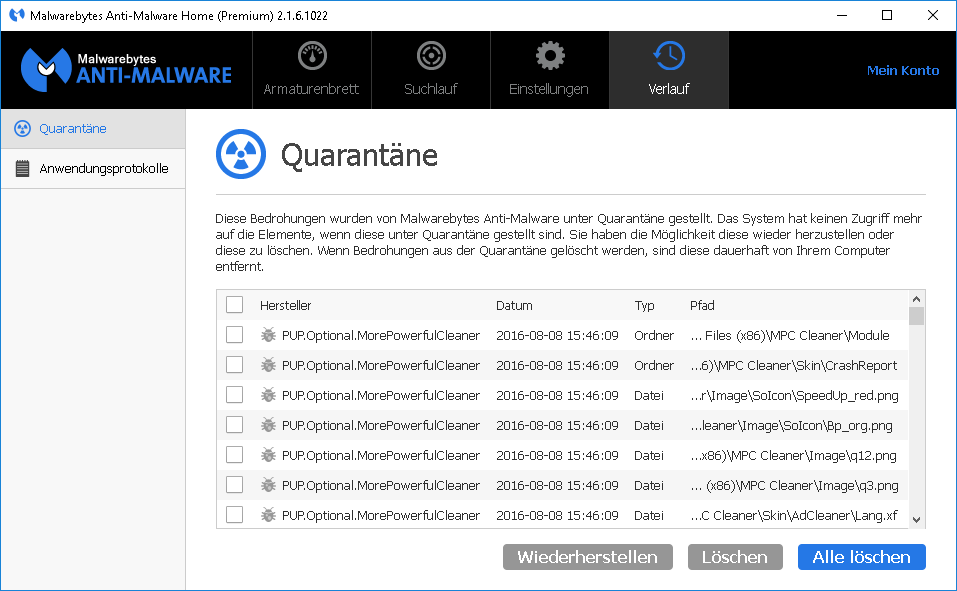This screenshot has width=957, height=591.
Task: Tick the checkbox for q3.png
Action: 234,485
